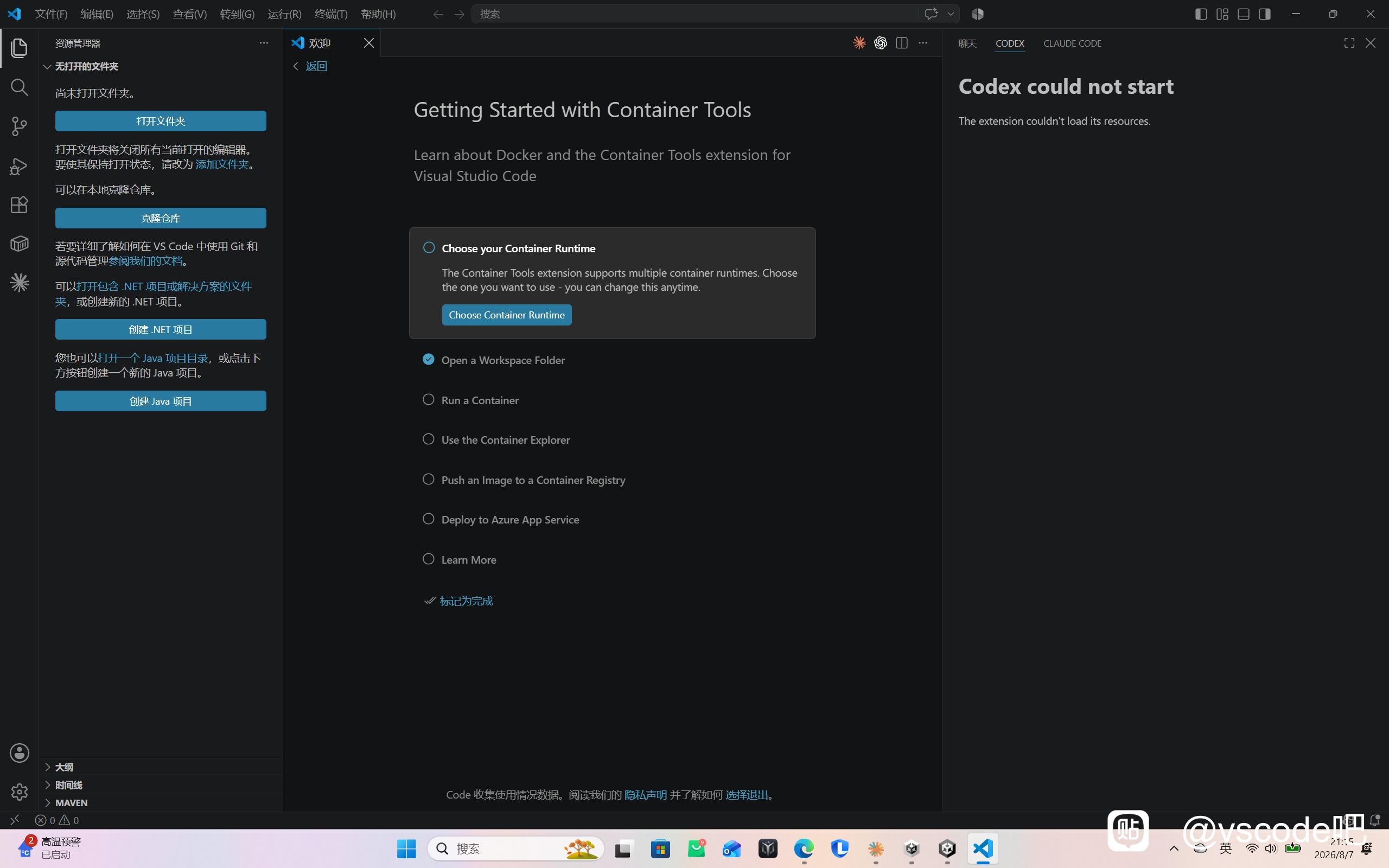Click the 标记为完成 link
Screen dimensions: 1389x868
click(x=466, y=601)
